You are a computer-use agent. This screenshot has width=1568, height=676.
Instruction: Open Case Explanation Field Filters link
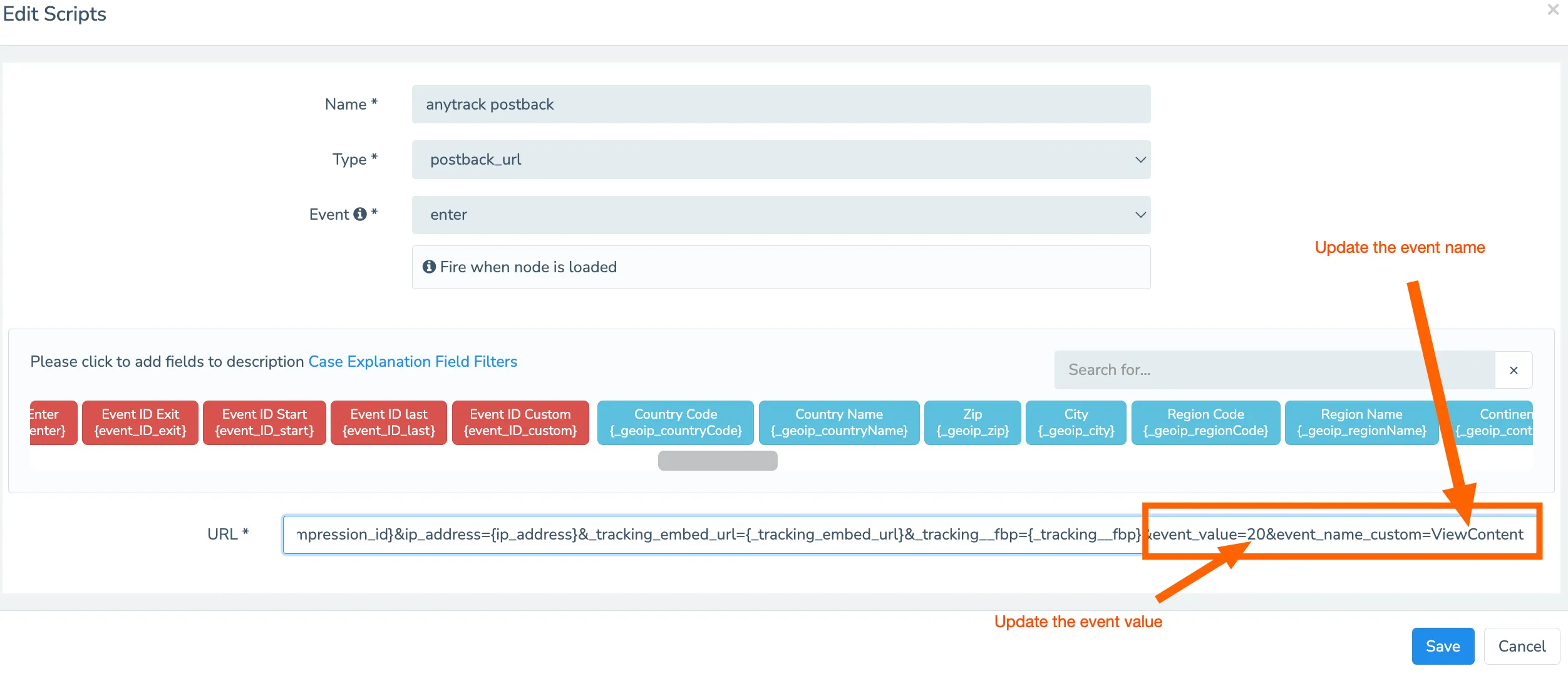(x=413, y=362)
